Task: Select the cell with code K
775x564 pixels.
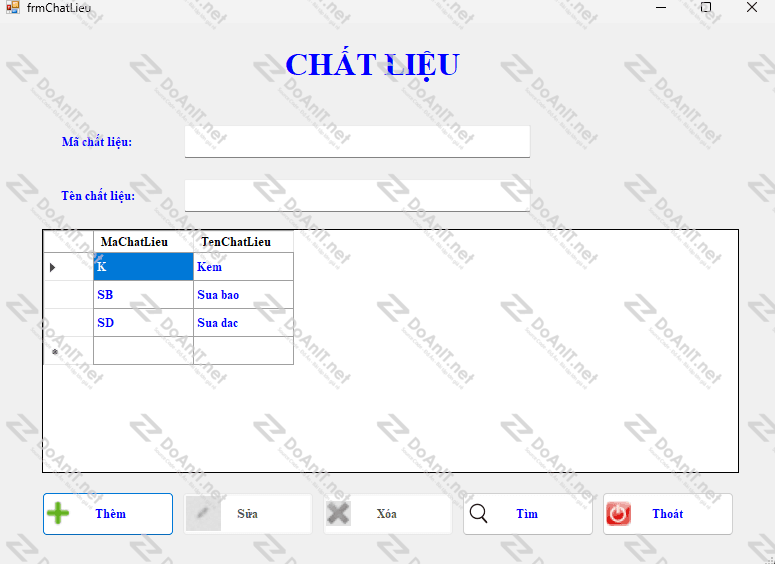Action: pos(143,267)
